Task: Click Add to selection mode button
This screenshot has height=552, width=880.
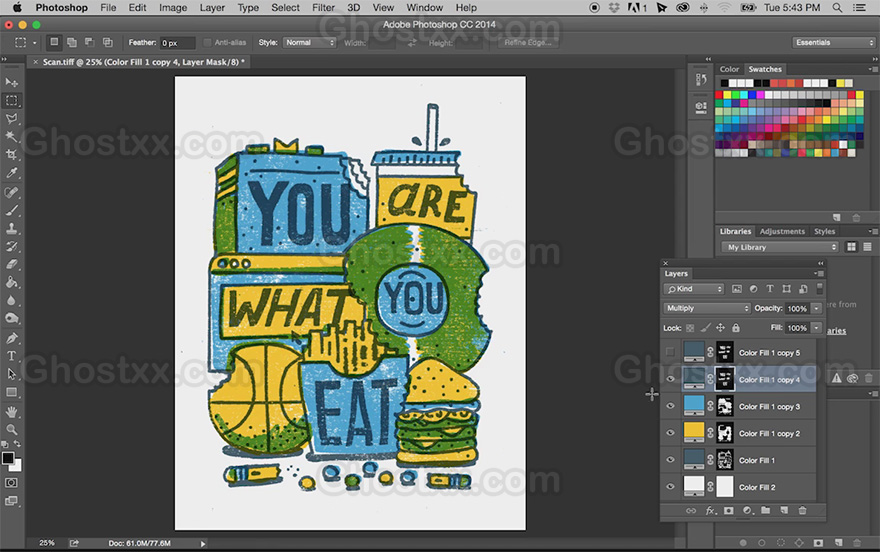Action: pos(72,42)
